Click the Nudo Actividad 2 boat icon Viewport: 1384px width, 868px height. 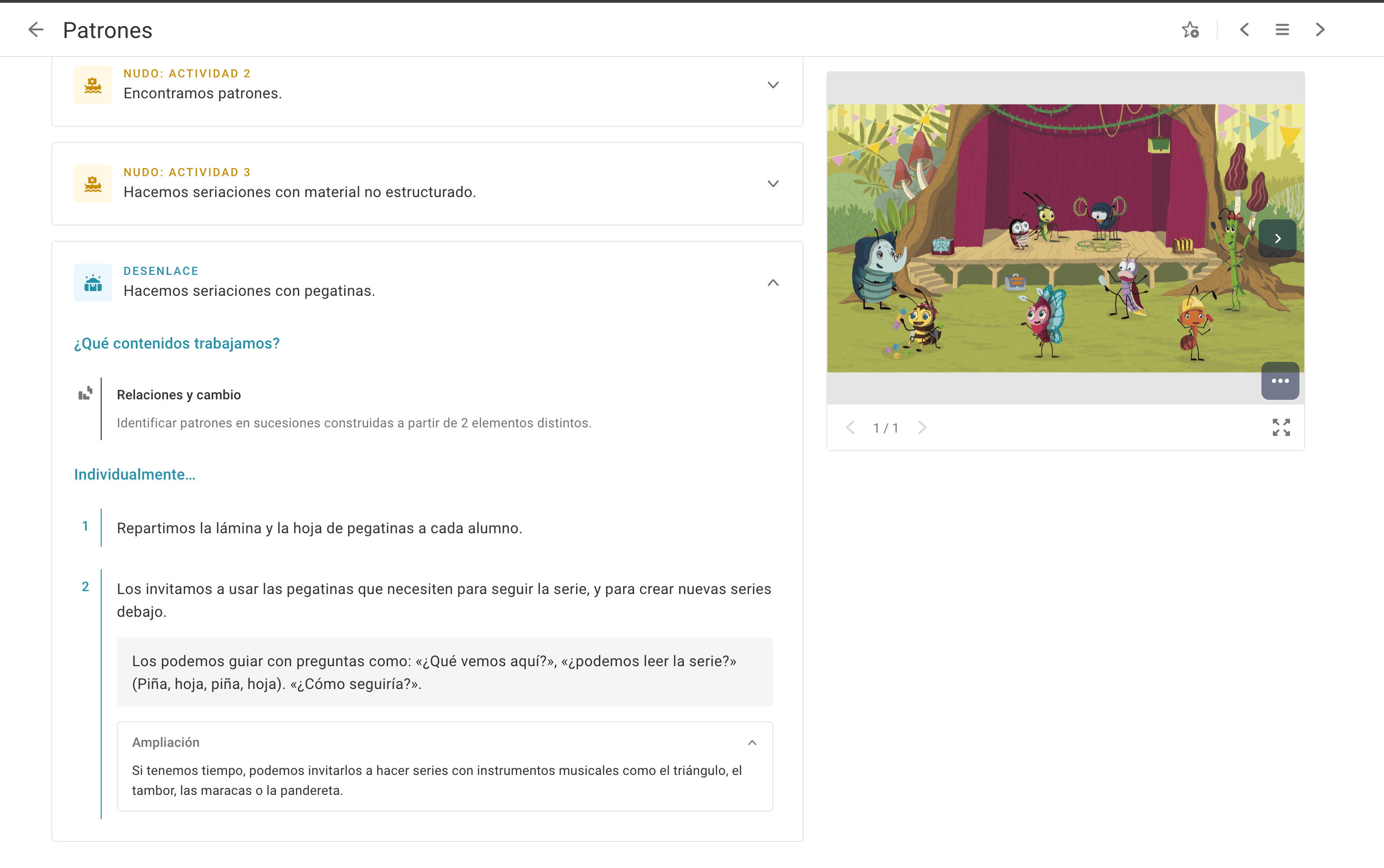pyautogui.click(x=93, y=85)
